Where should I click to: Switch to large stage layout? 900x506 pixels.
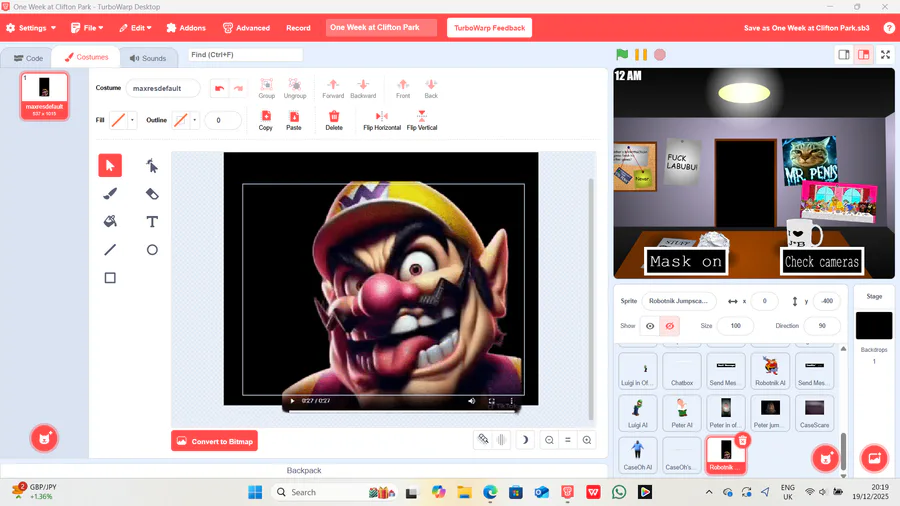[x=863, y=55]
